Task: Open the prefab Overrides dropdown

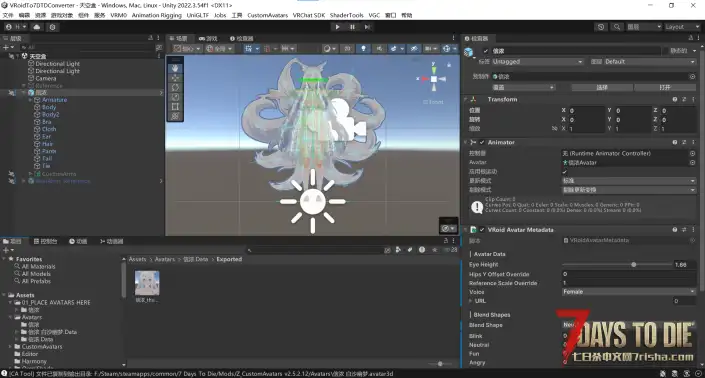Action: pos(523,87)
